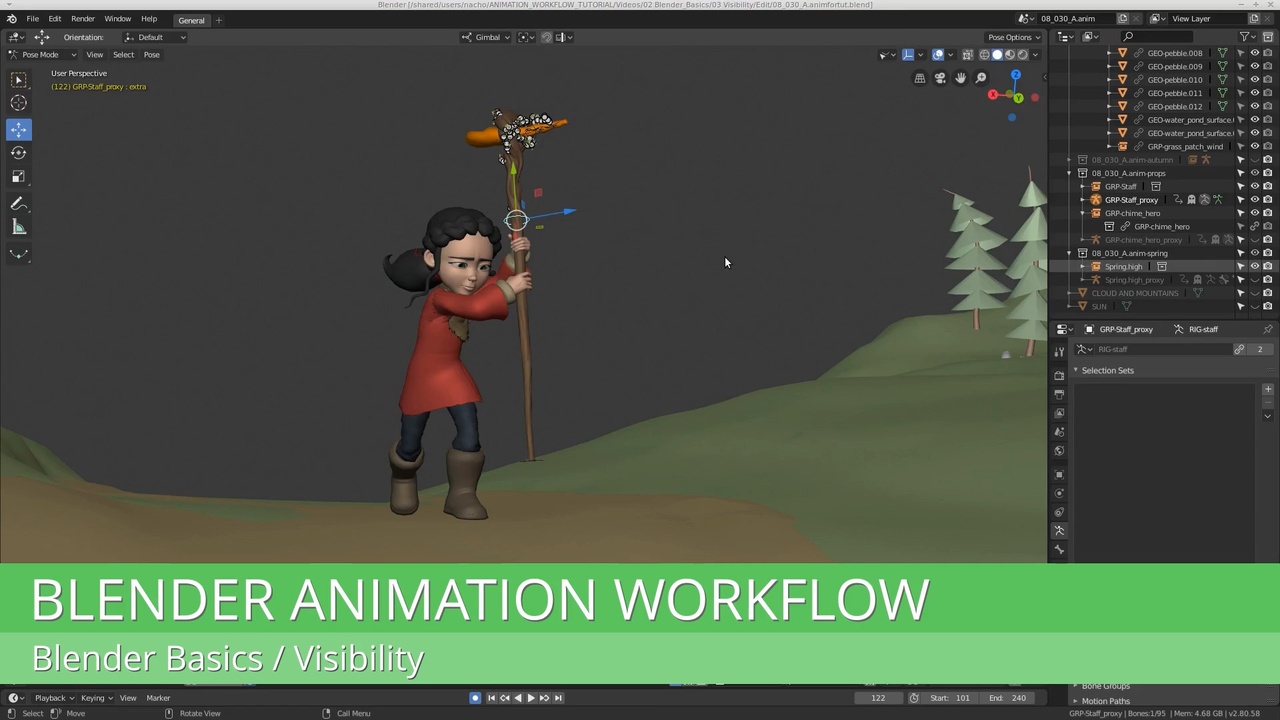Open the viewport Pose menu
This screenshot has width=1280, height=720.
pos(151,55)
